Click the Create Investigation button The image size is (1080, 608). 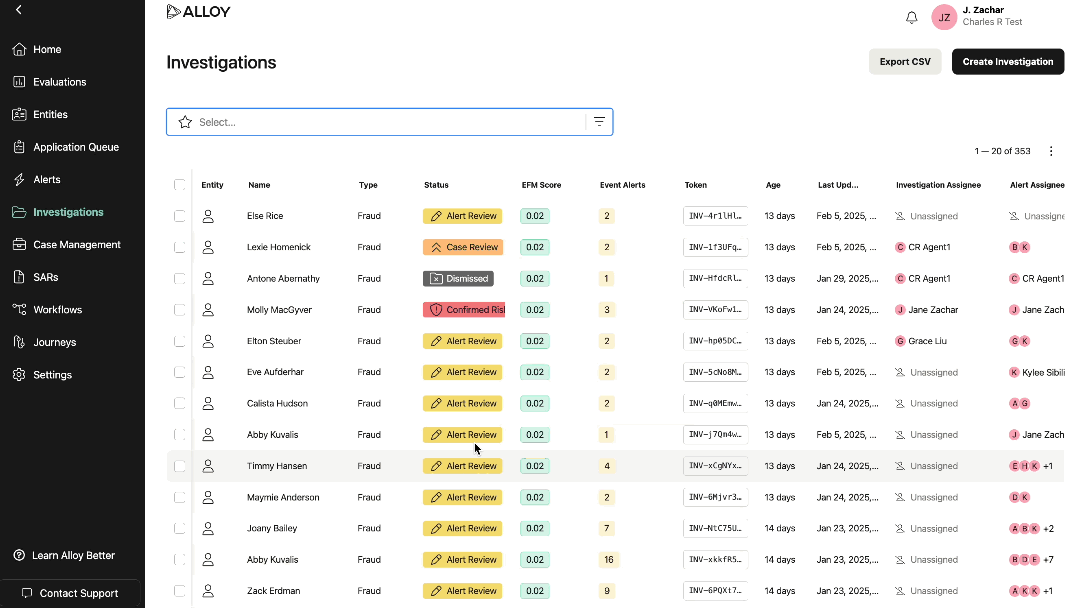[1007, 62]
